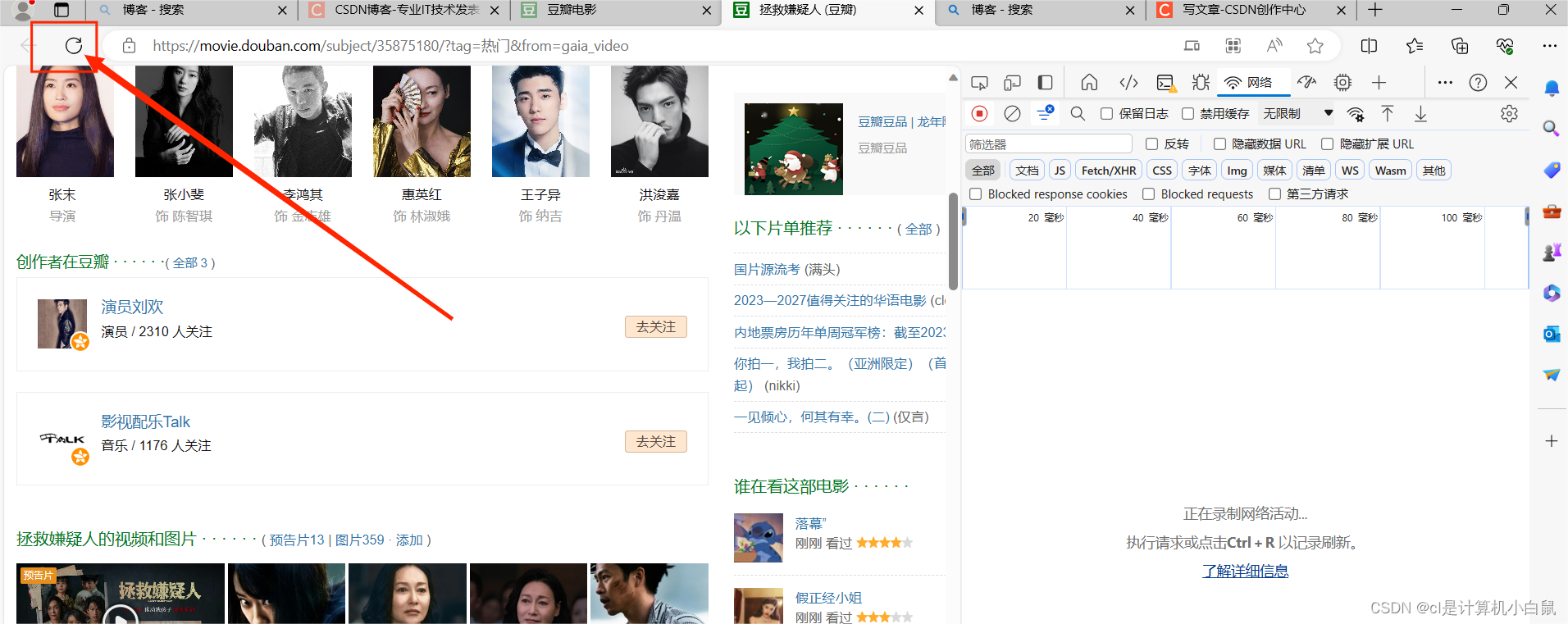Toggle device emulation in DevTools
Screen dimensions: 1568x624
(x=1012, y=83)
